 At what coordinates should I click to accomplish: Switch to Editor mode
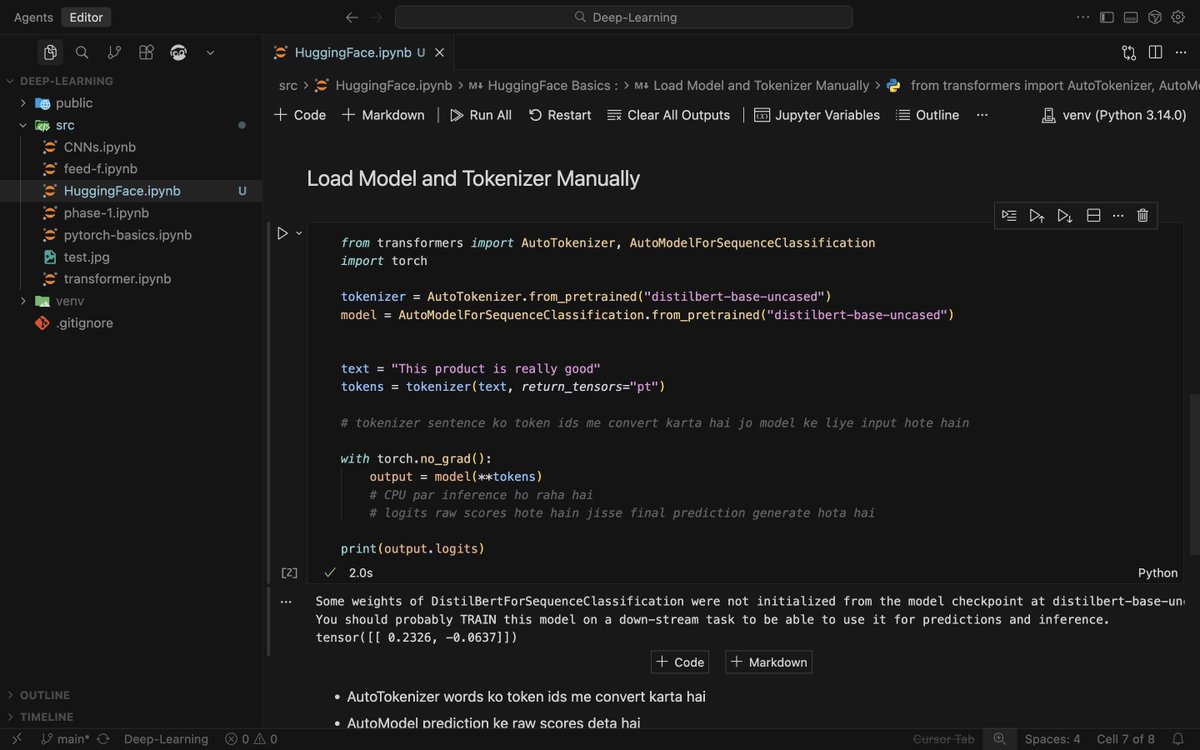(86, 17)
